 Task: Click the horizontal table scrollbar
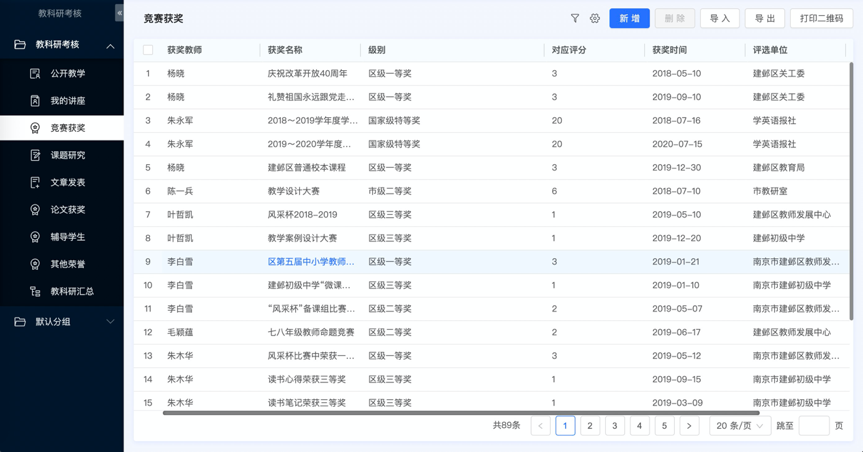(461, 412)
